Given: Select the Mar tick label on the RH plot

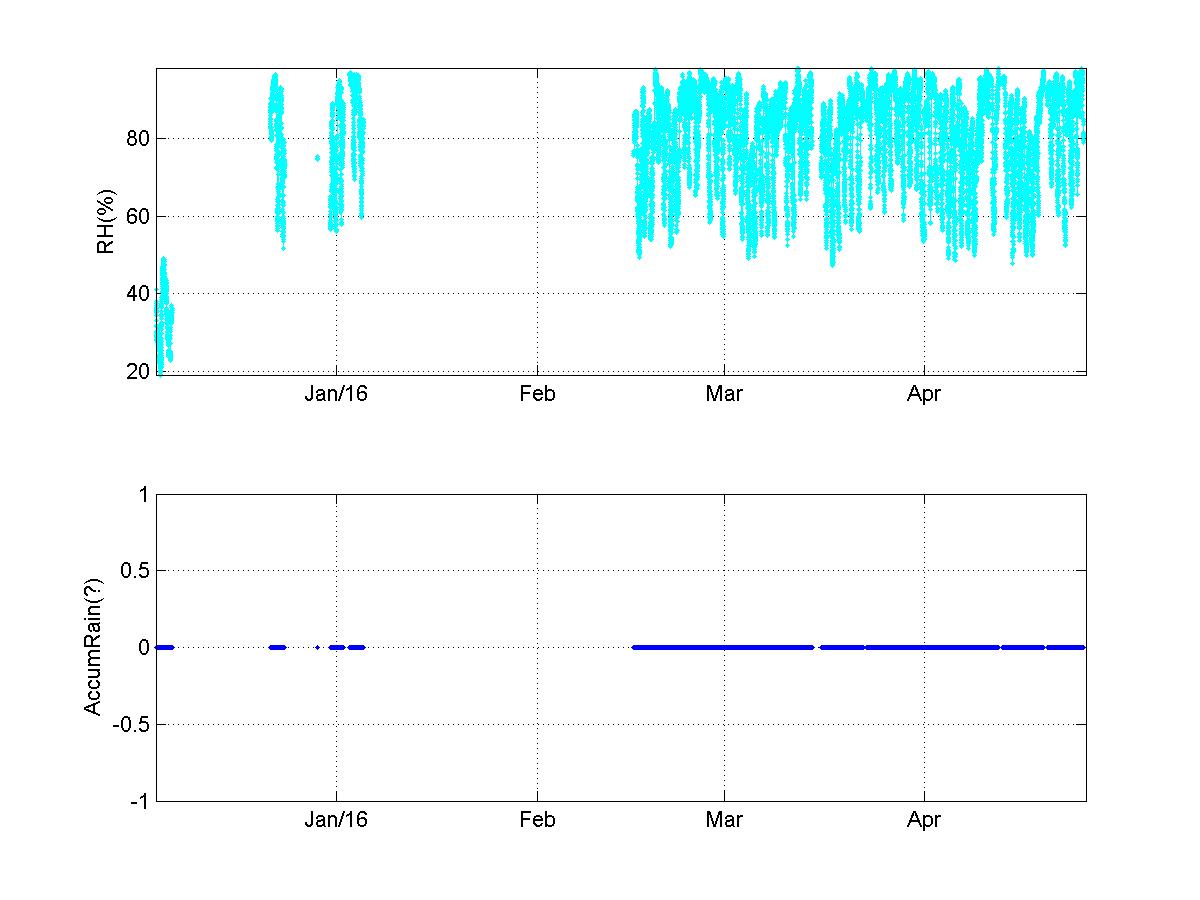Looking at the screenshot, I should click(x=724, y=394).
